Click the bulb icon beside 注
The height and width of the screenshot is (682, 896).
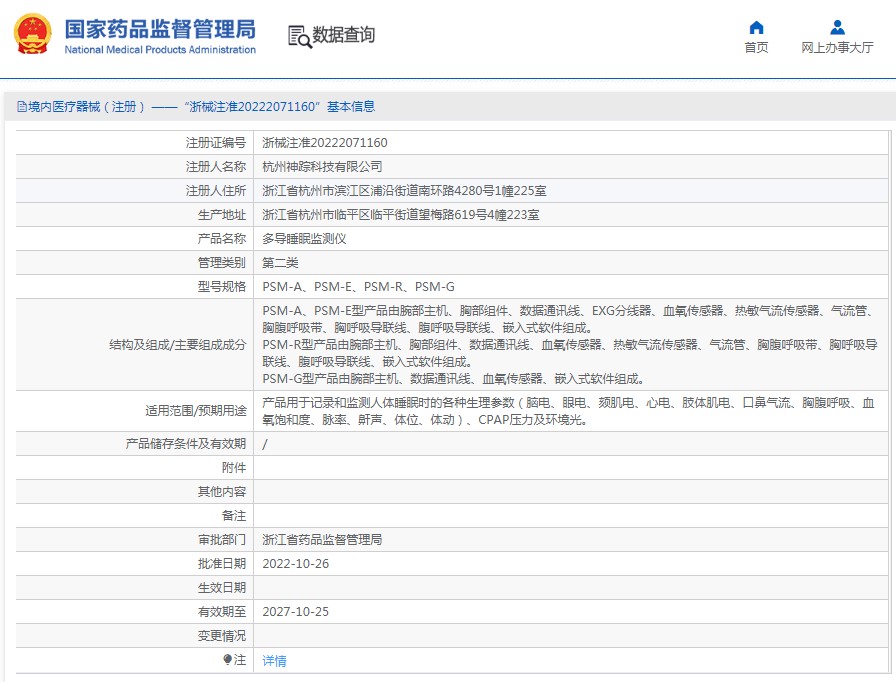coord(227,660)
